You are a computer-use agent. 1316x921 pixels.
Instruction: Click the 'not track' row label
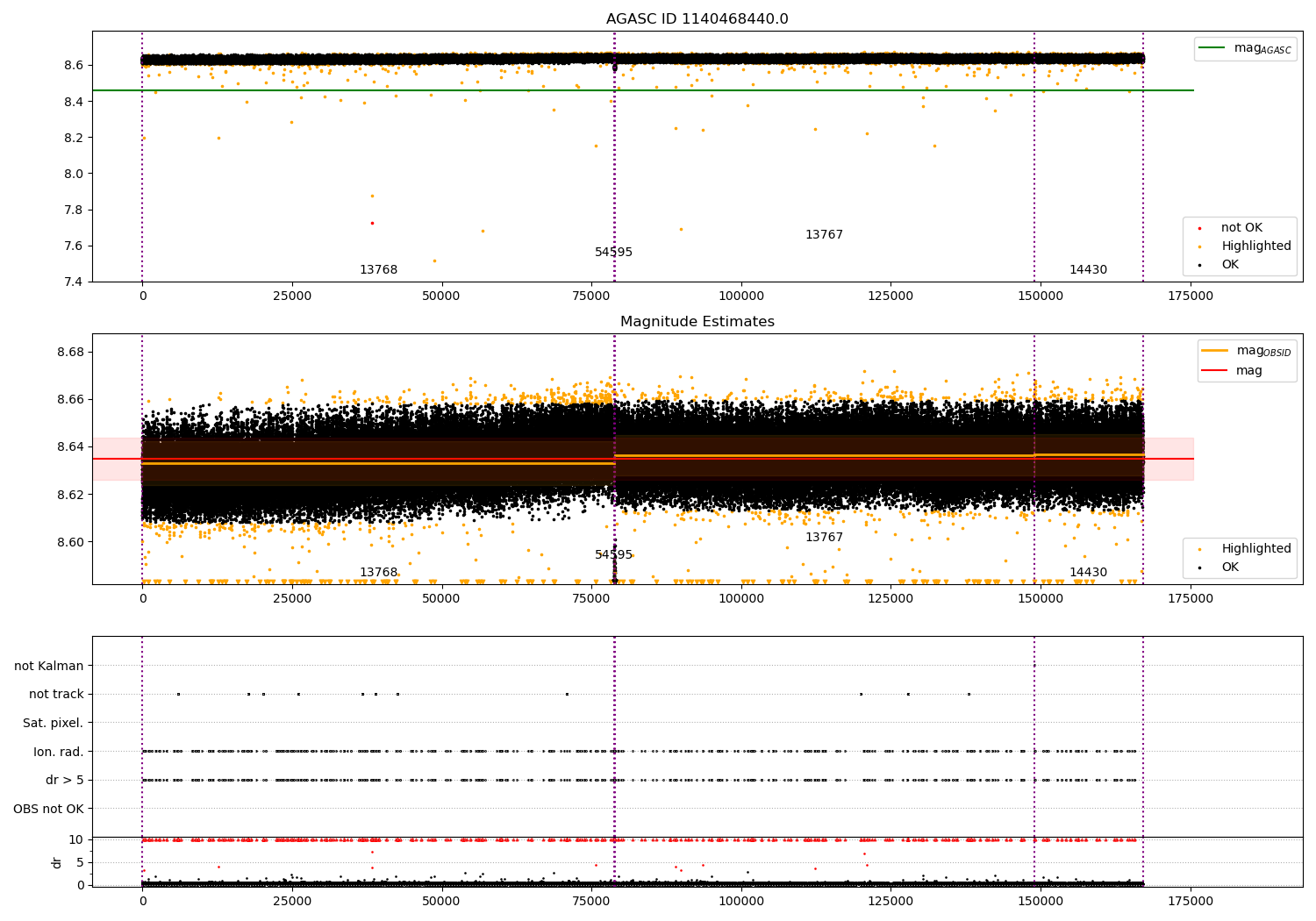pyautogui.click(x=56, y=695)
